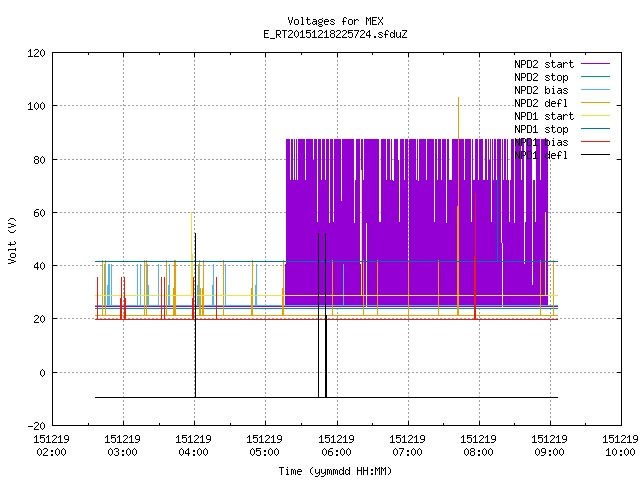Click the 'Time (yymmdd HH:MM)' x-axis label
The image size is (640, 480).
pos(335,471)
